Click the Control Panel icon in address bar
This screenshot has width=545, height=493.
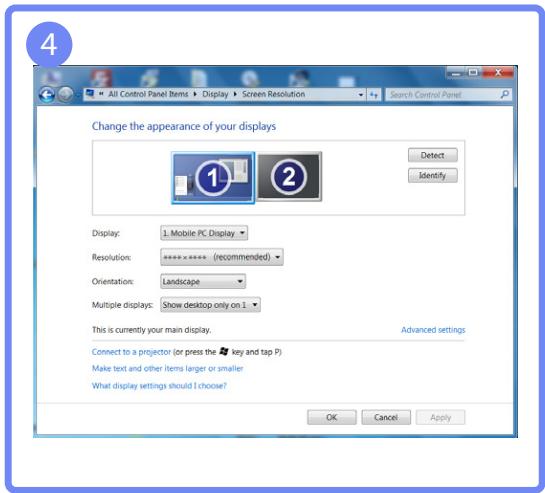pyautogui.click(x=90, y=94)
